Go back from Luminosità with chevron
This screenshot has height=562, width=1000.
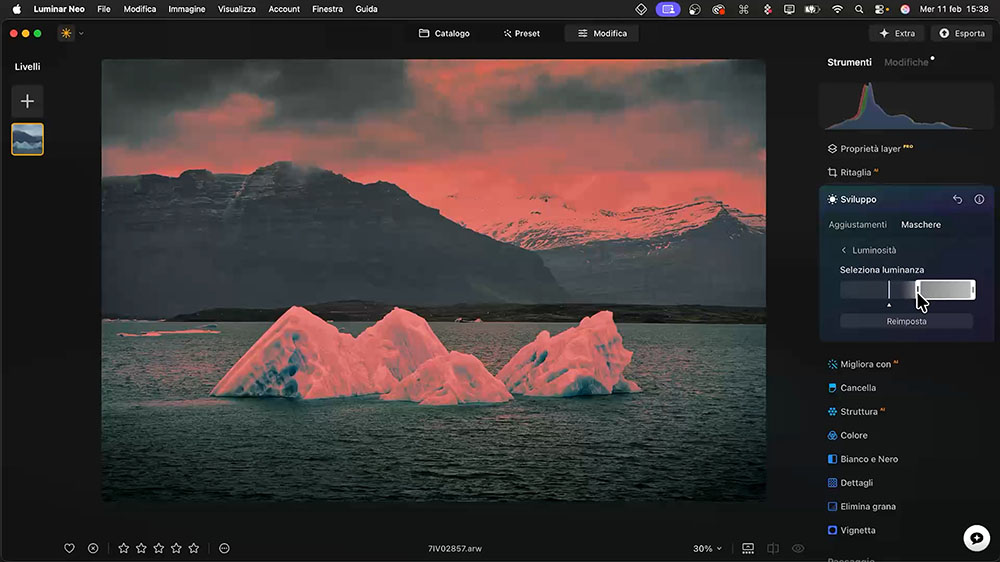[843, 250]
